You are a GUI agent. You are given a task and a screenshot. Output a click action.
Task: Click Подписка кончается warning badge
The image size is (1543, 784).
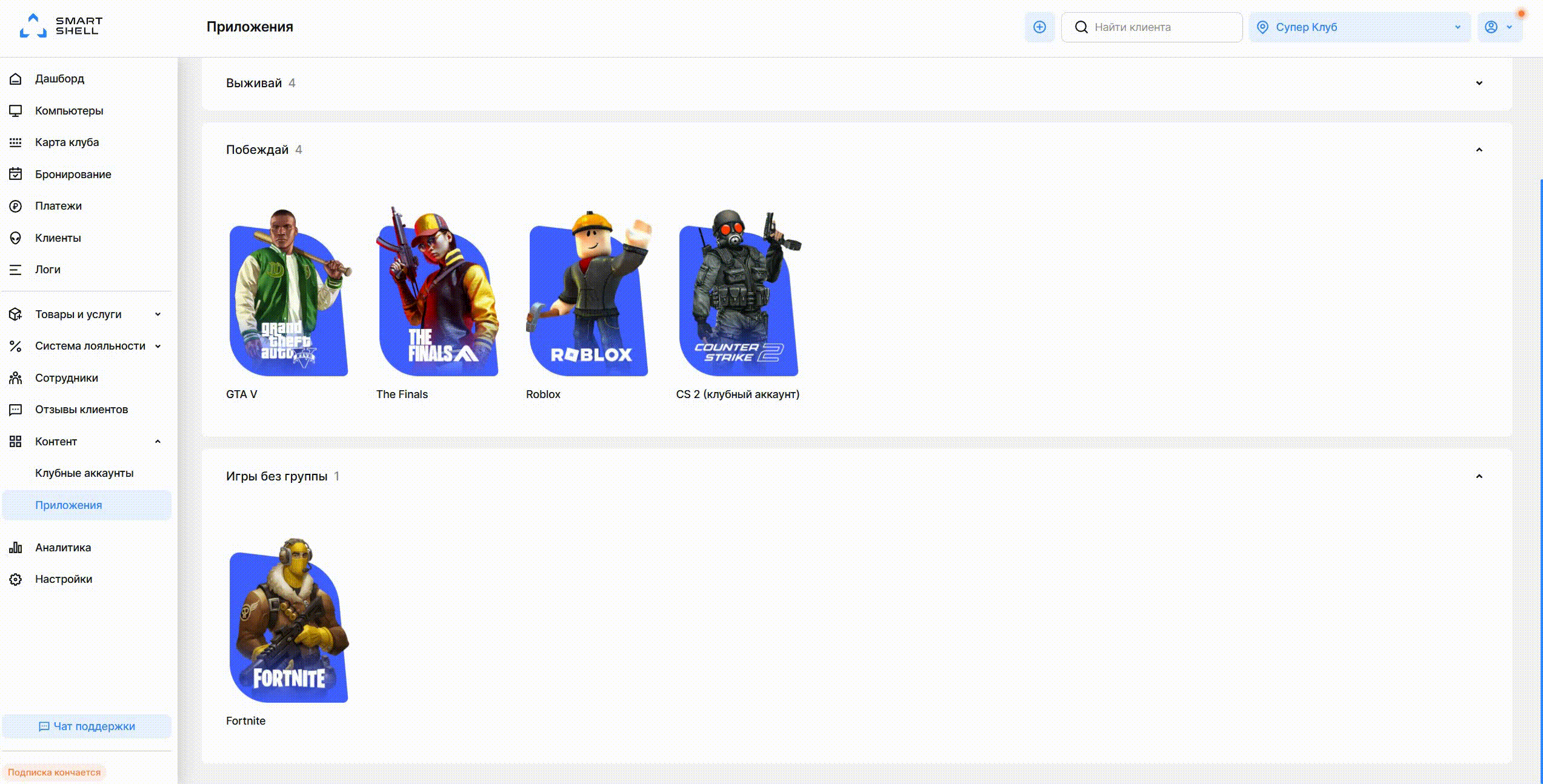click(54, 772)
